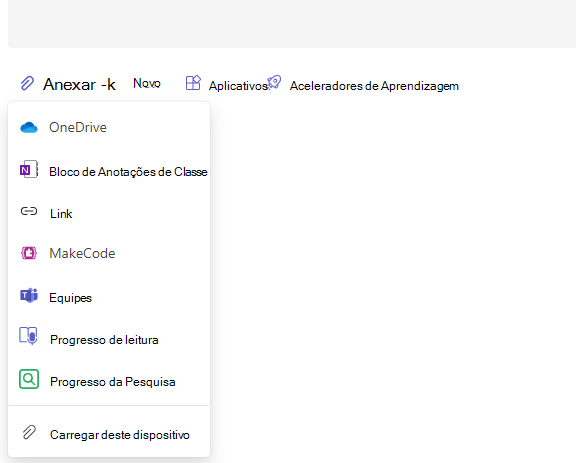Click the OneNote notebook icon
The image size is (576, 463).
pyautogui.click(x=29, y=169)
